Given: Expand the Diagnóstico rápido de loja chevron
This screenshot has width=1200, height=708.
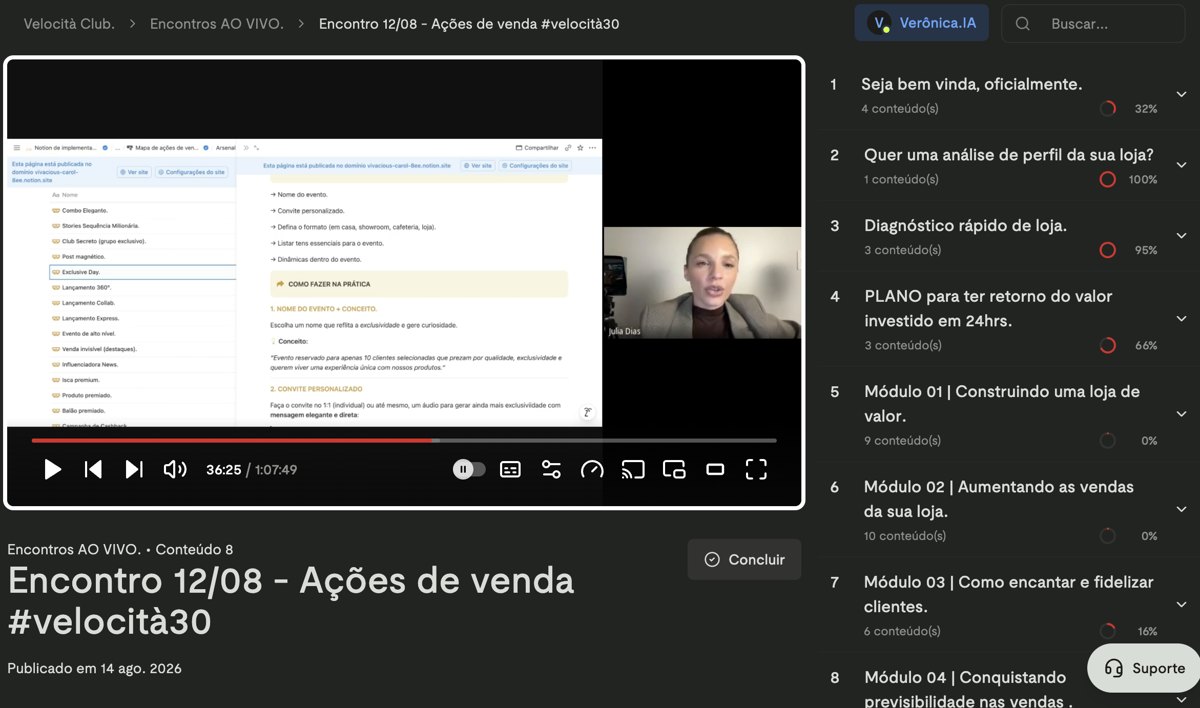Looking at the screenshot, I should click(1181, 236).
